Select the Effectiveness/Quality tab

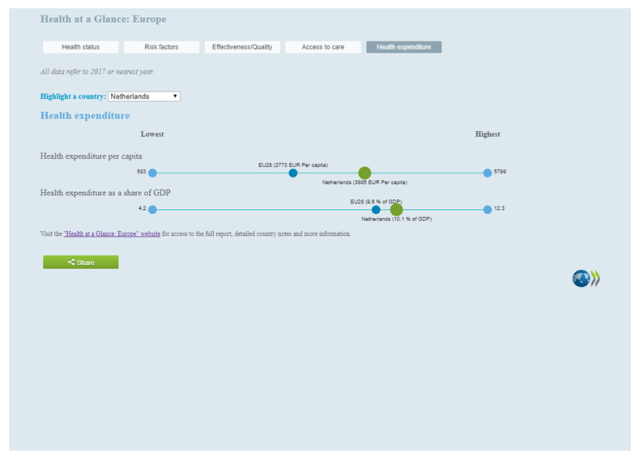pos(242,47)
